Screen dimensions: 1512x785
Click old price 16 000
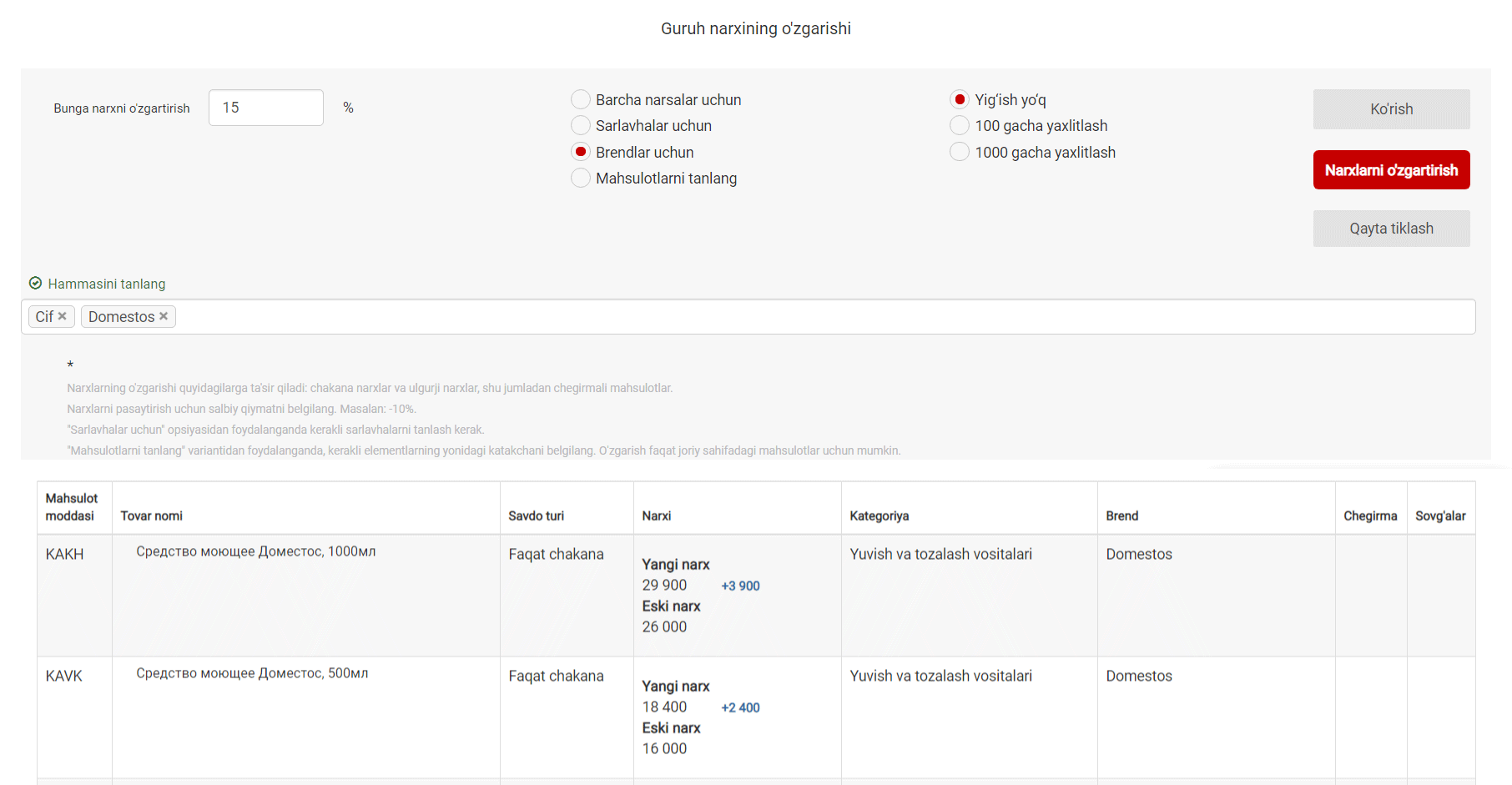664,748
